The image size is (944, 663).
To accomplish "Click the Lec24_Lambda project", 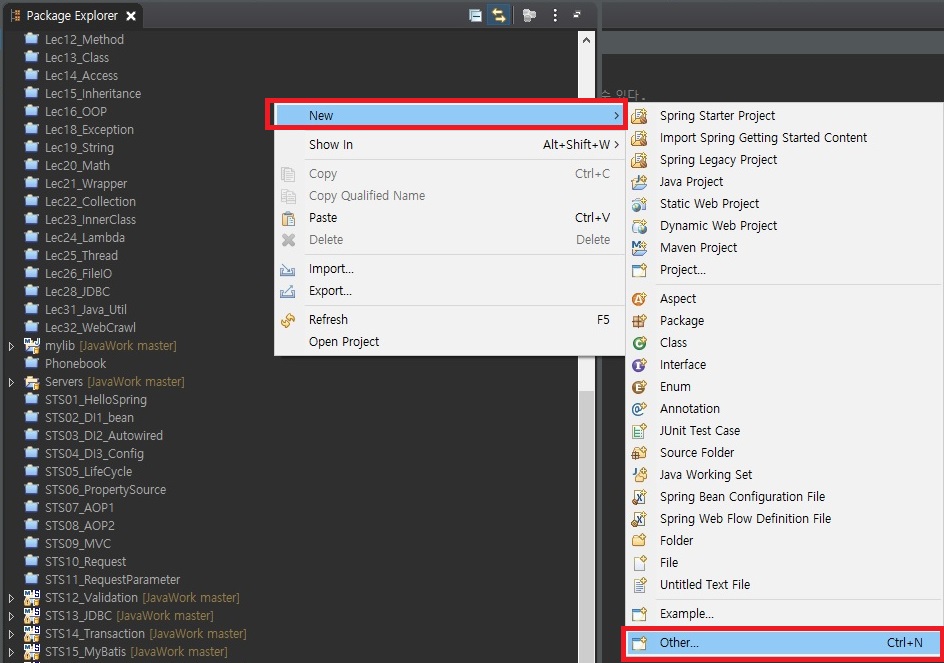I will coord(85,238).
